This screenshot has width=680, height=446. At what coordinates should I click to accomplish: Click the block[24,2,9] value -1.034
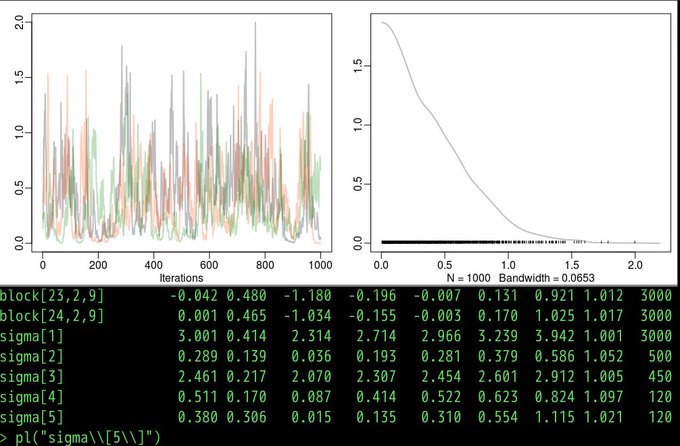click(x=307, y=315)
